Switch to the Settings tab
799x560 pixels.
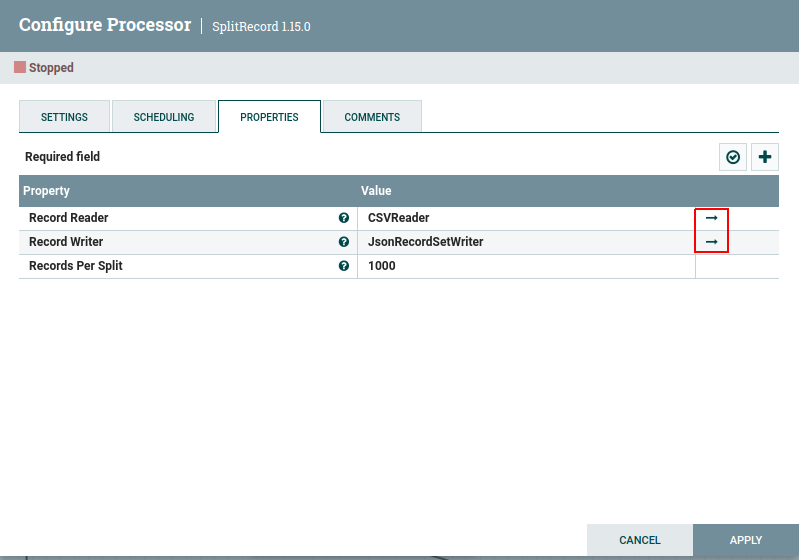[64, 117]
